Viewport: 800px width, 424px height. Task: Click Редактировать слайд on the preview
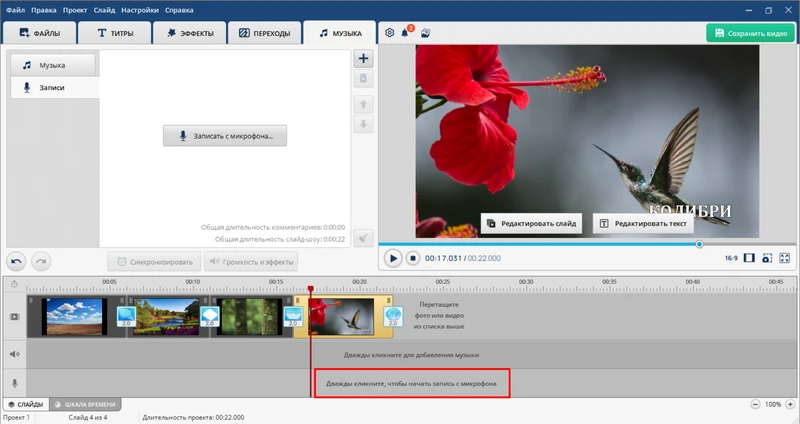tap(531, 224)
